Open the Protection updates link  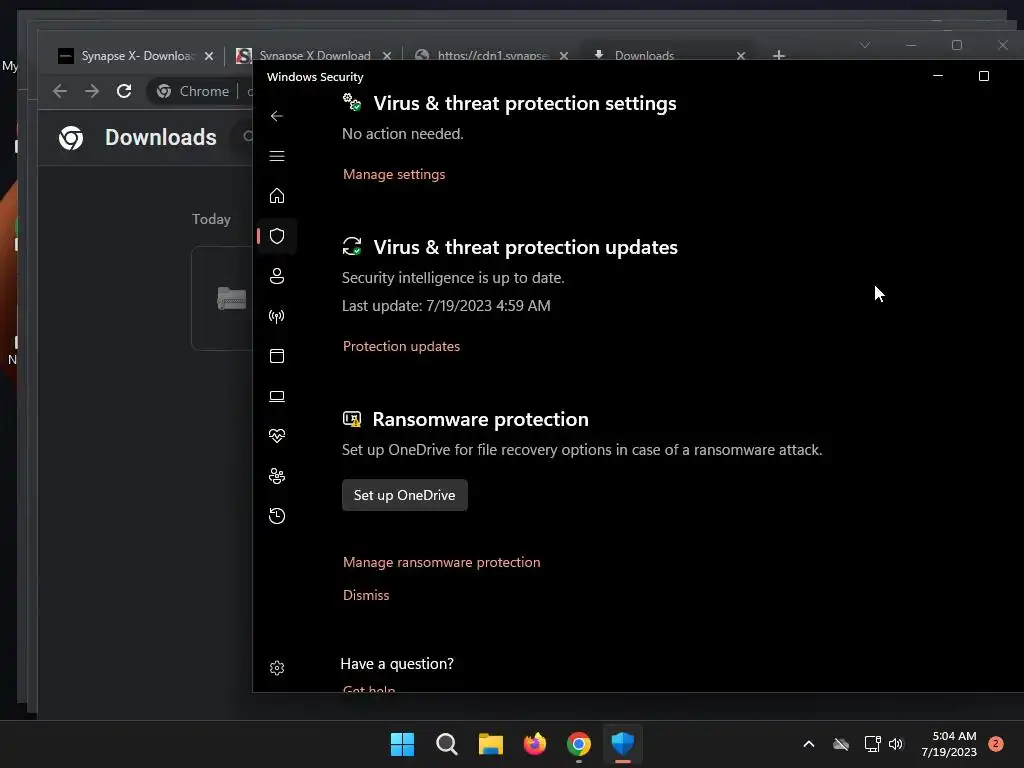401,346
